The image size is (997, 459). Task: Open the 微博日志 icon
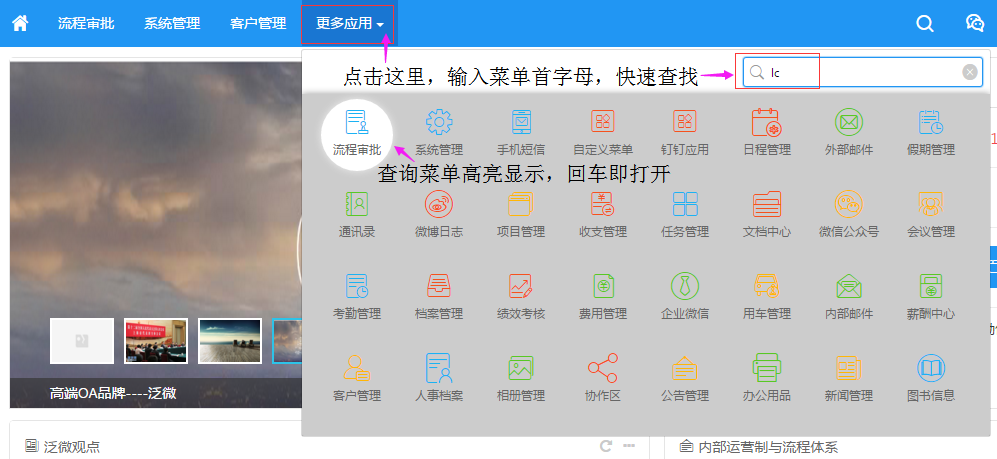[x=439, y=204]
